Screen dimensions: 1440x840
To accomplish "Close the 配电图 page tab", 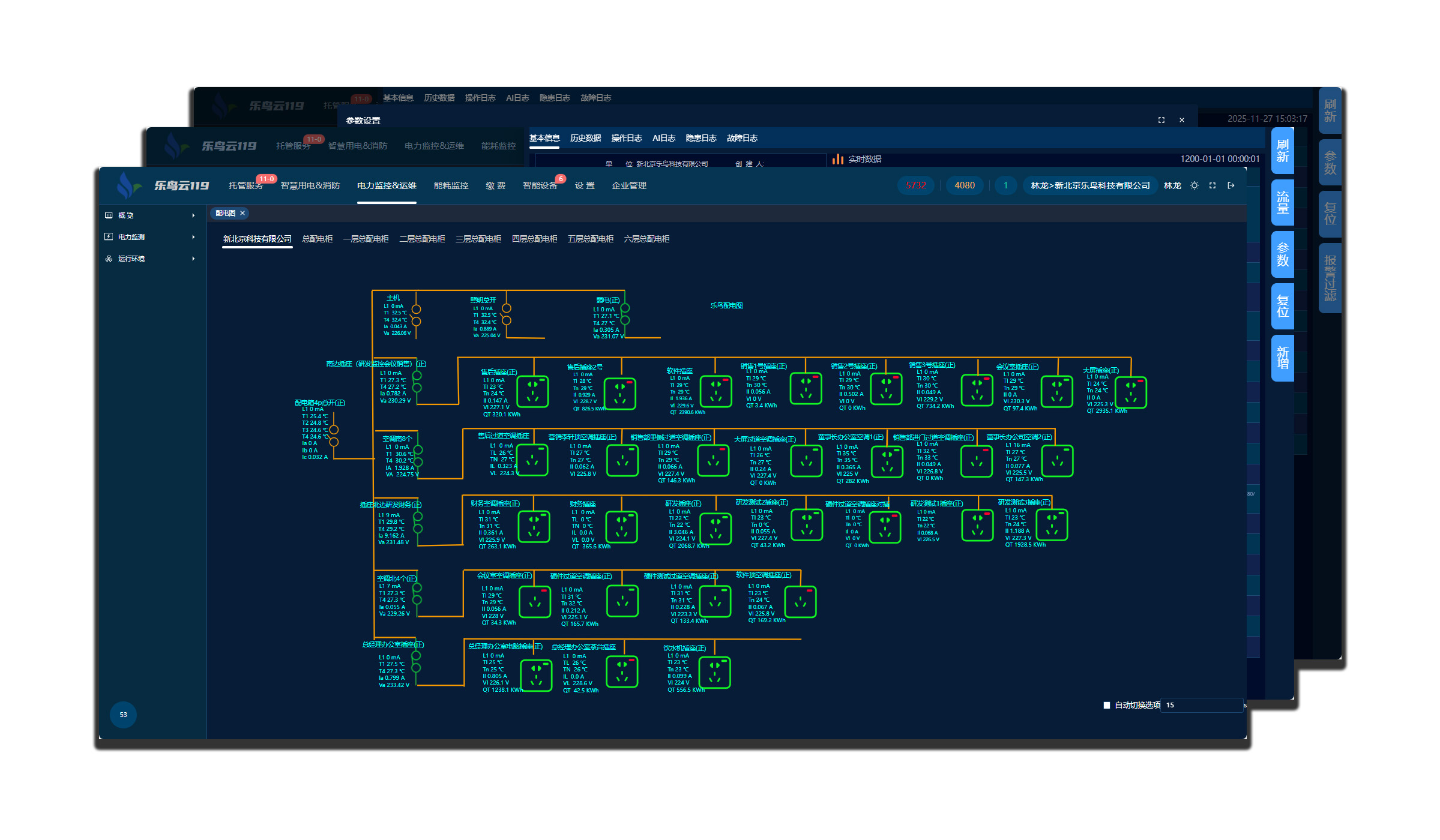I will point(243,213).
